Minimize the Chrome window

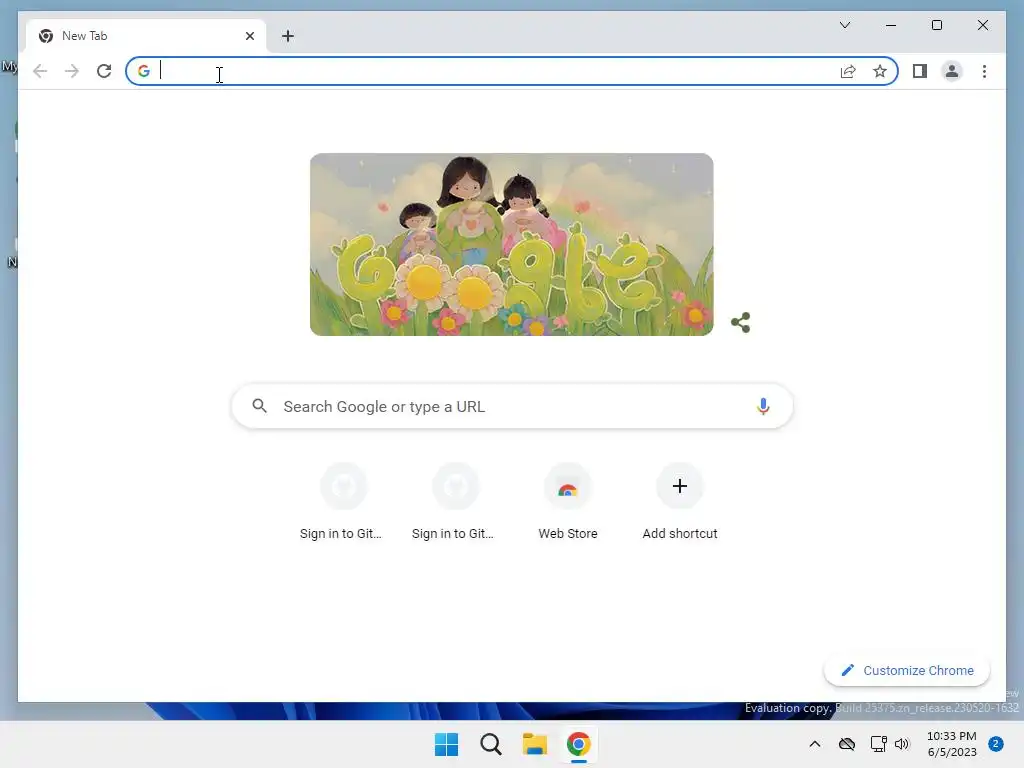pos(891,25)
